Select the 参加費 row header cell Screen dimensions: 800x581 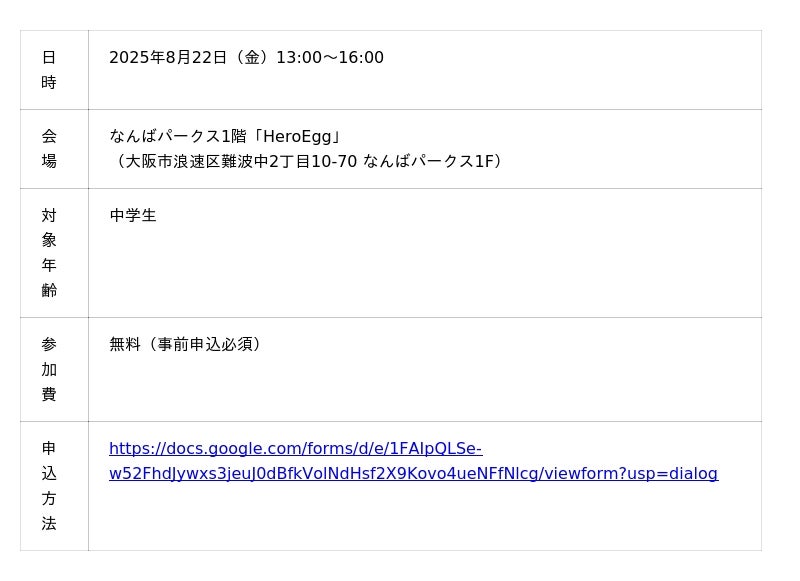(49, 369)
